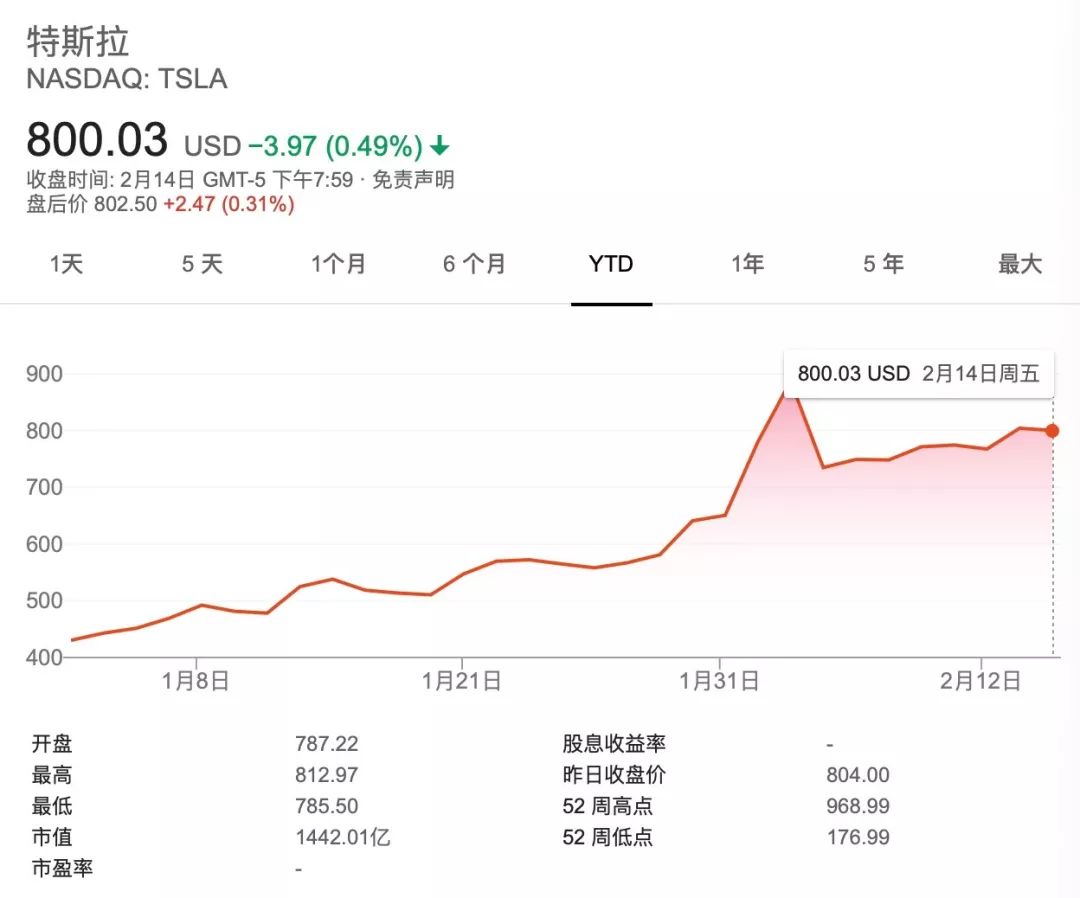
Task: View the 5 年 price chart
Action: point(883,264)
